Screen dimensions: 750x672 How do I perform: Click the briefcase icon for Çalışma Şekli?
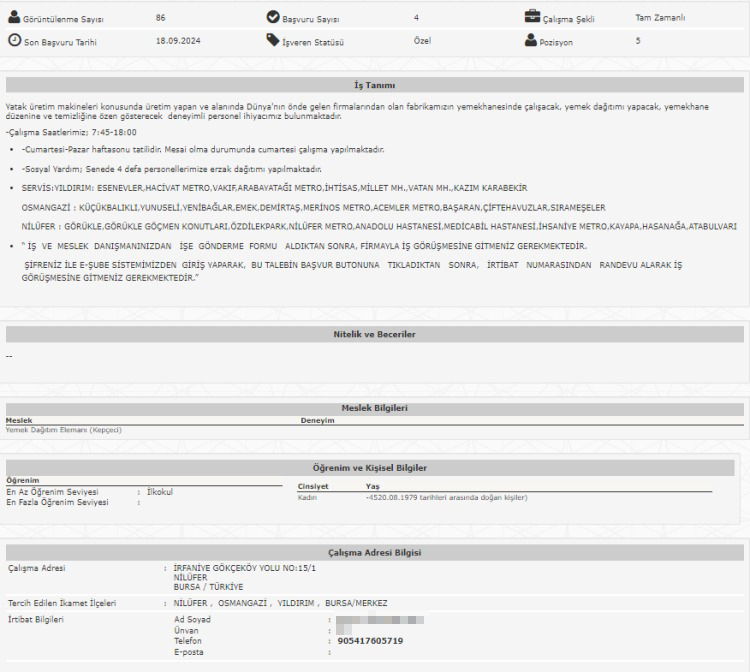[x=532, y=17]
